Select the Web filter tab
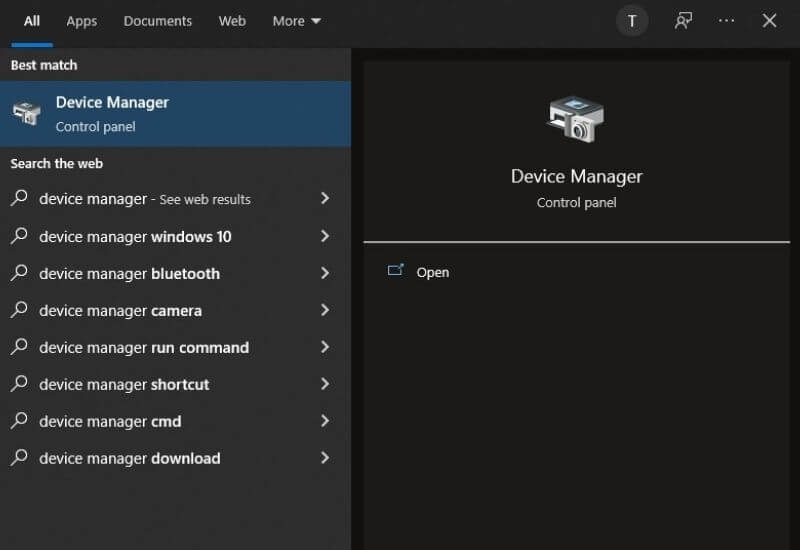 [232, 21]
